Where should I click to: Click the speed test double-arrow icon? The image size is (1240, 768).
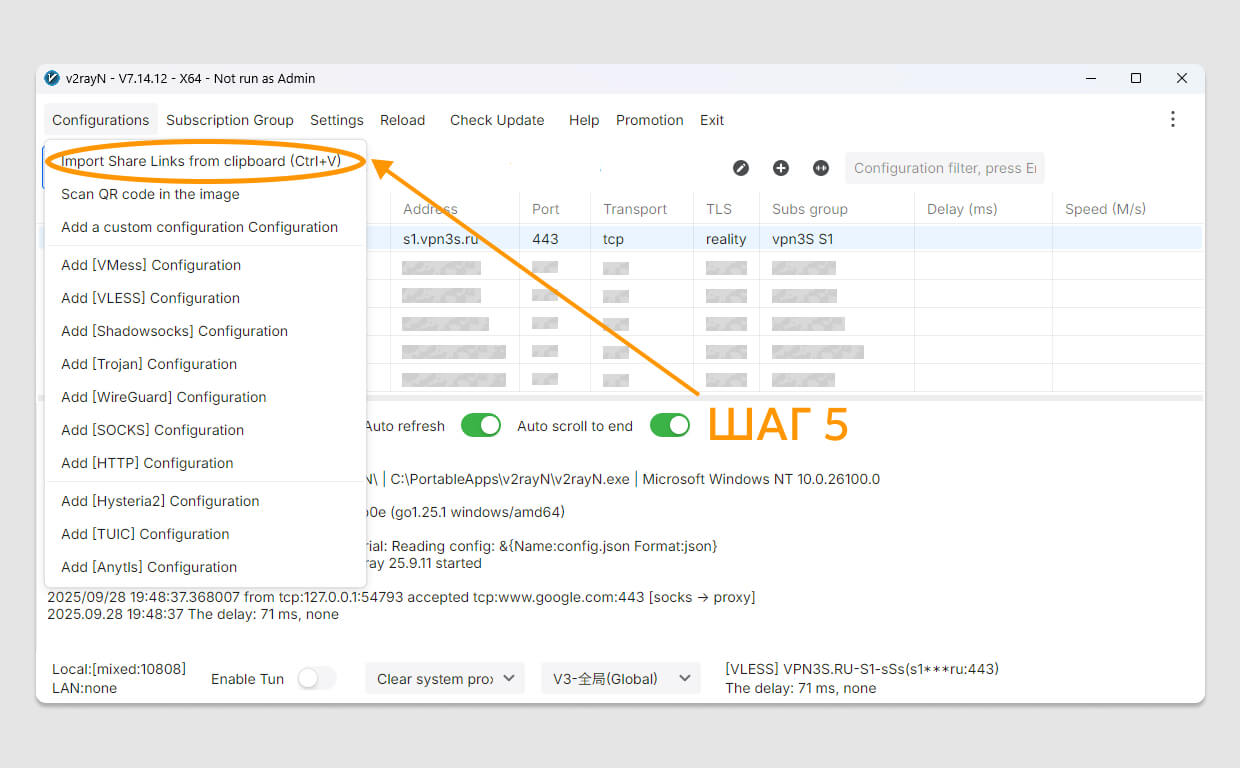821,168
